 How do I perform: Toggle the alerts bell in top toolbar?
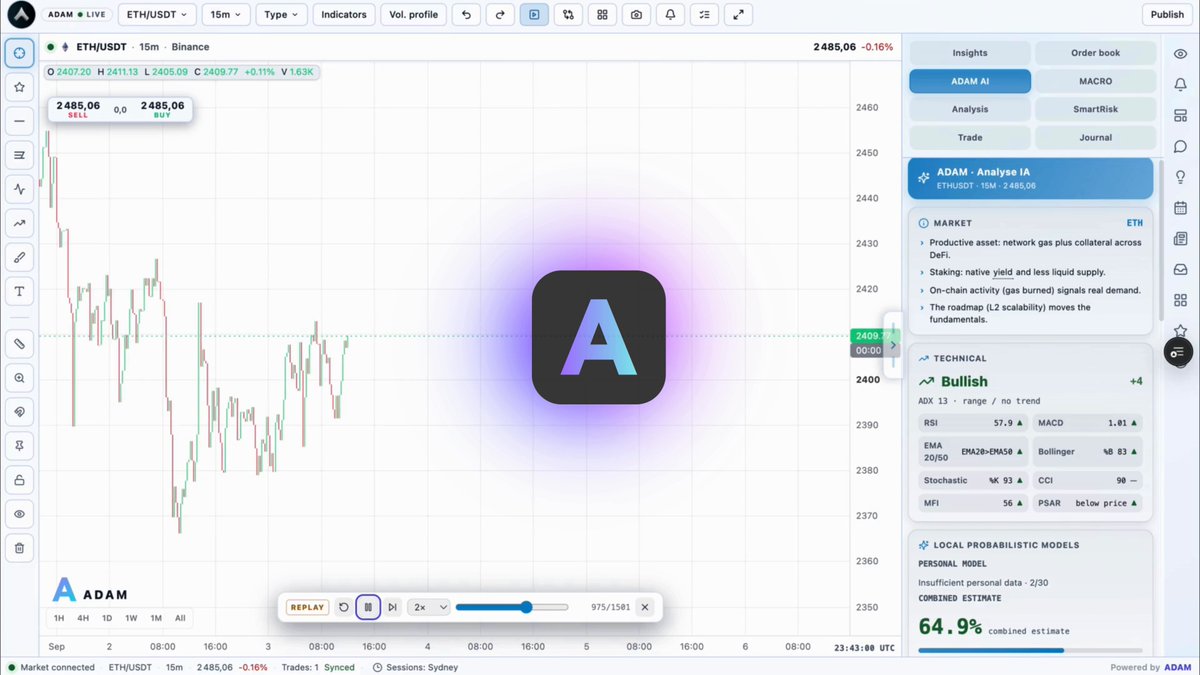pyautogui.click(x=670, y=15)
